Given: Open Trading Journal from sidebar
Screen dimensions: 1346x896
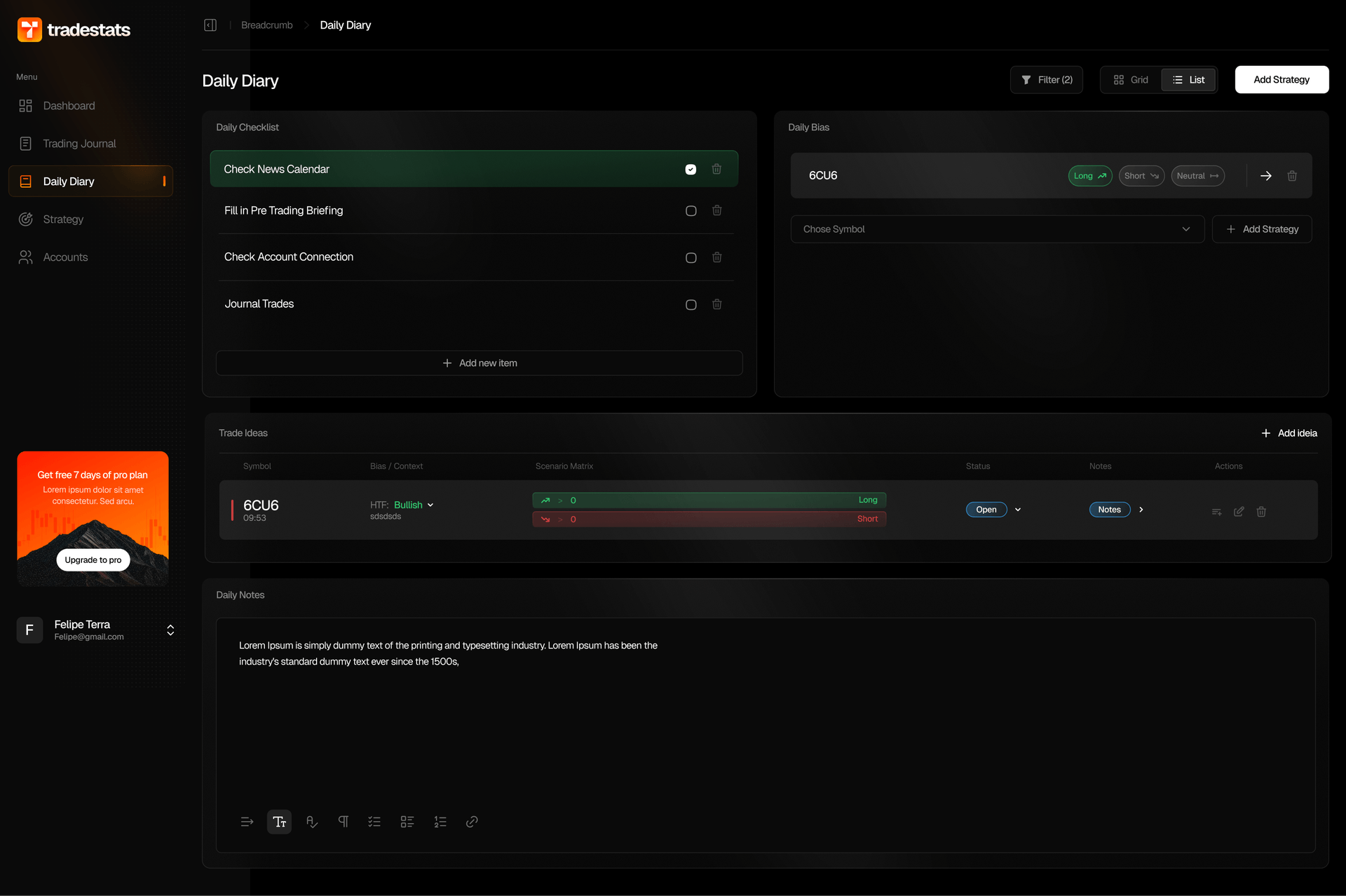Looking at the screenshot, I should click(79, 144).
